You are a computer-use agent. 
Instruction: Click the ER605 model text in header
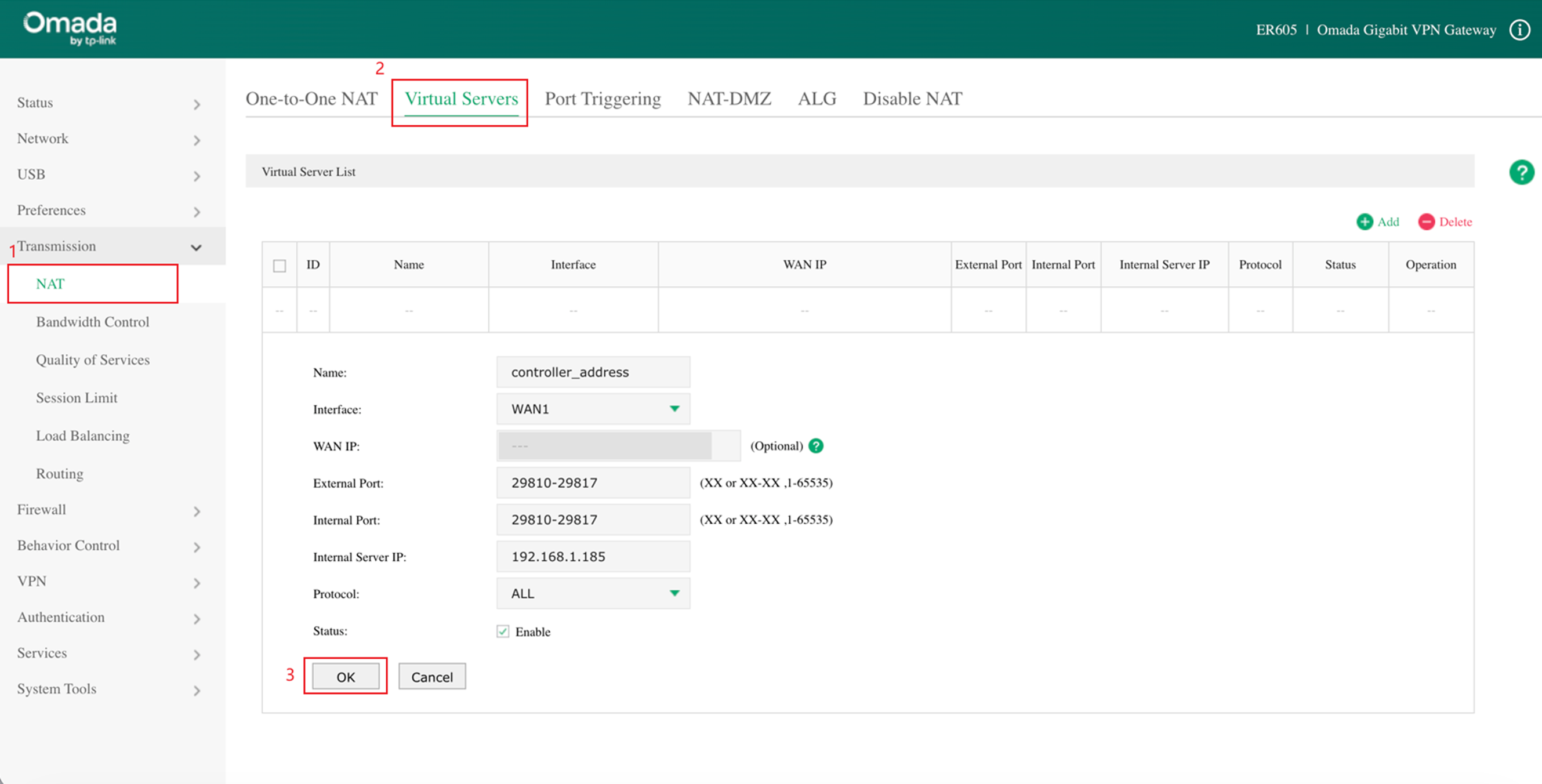[x=1276, y=30]
